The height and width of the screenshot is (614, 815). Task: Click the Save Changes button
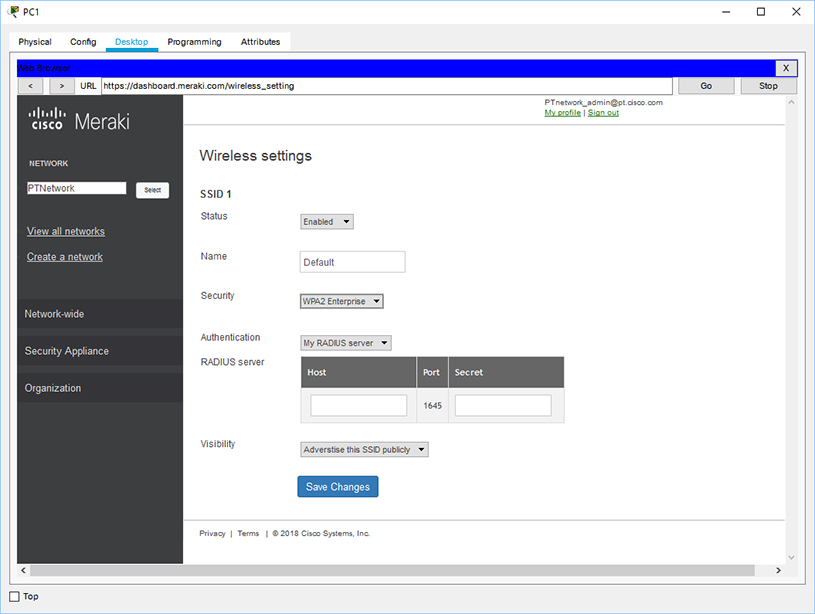pos(338,487)
